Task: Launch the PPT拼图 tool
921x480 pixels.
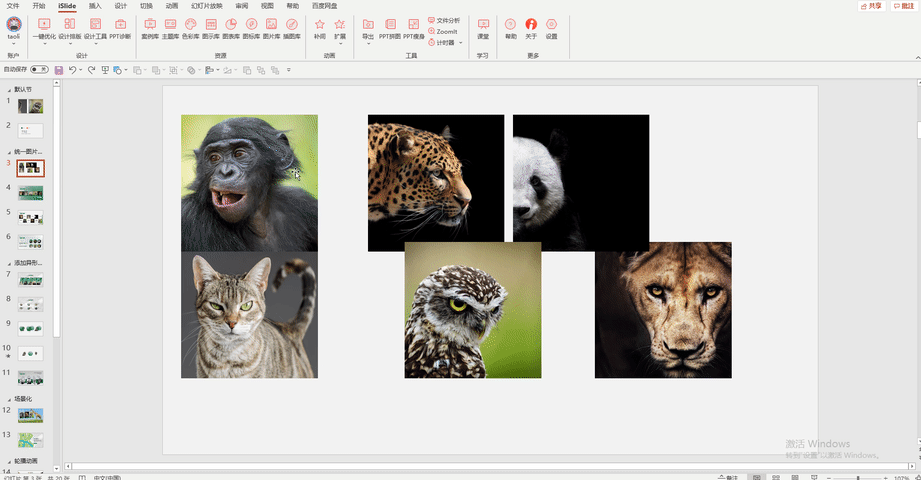Action: point(390,28)
